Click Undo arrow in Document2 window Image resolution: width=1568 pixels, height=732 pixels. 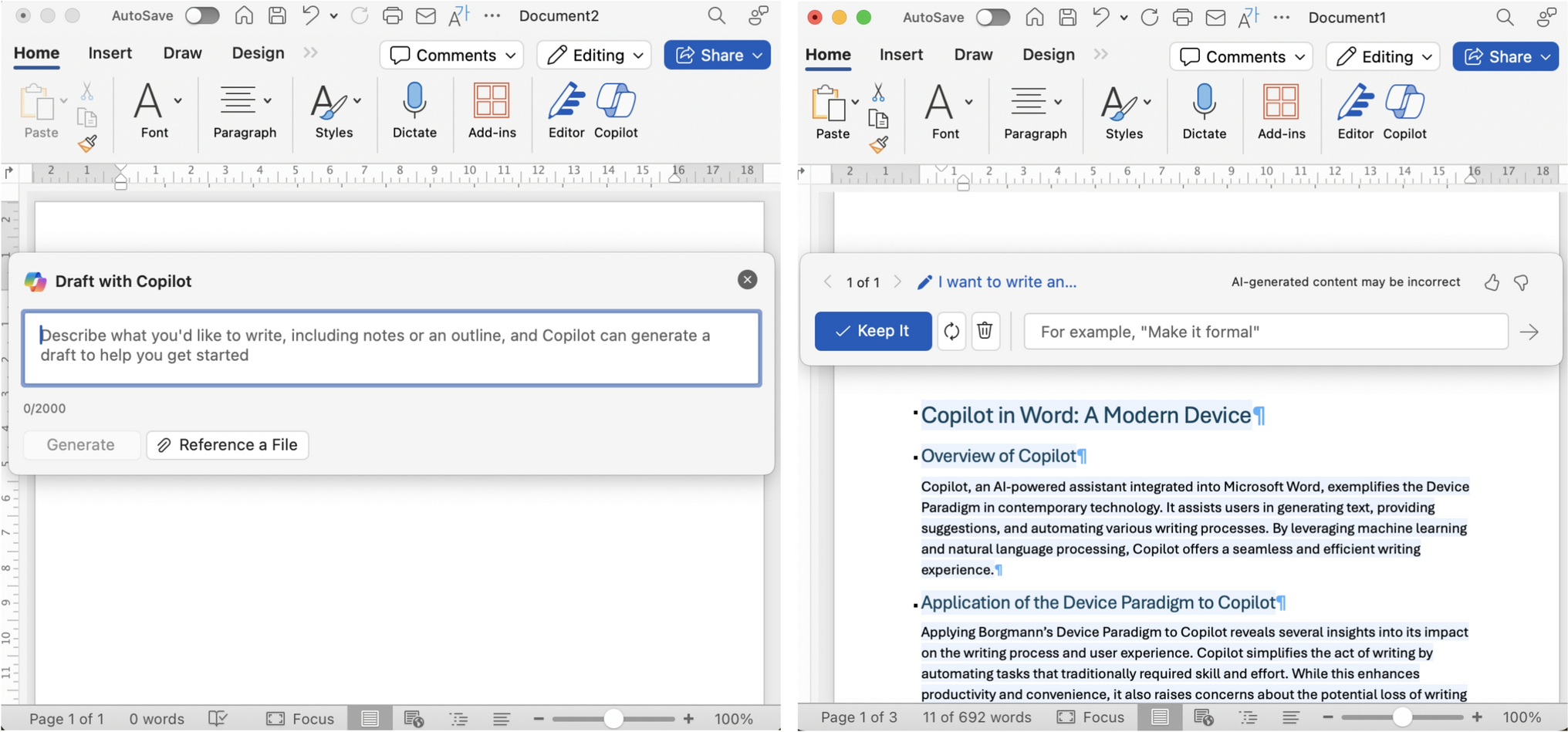click(x=310, y=15)
